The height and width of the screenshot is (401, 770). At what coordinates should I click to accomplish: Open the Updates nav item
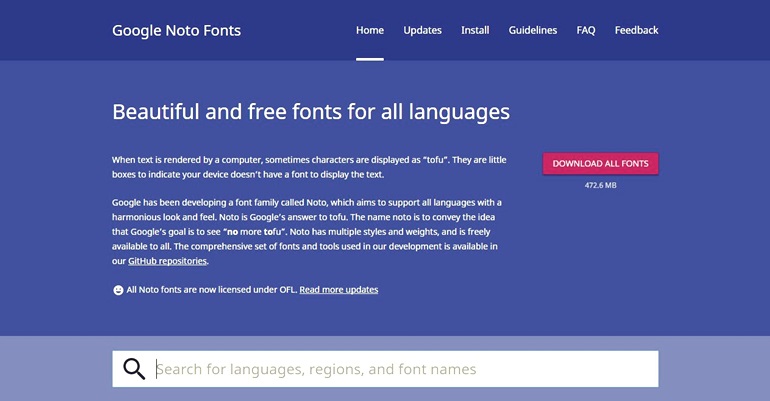point(422,30)
